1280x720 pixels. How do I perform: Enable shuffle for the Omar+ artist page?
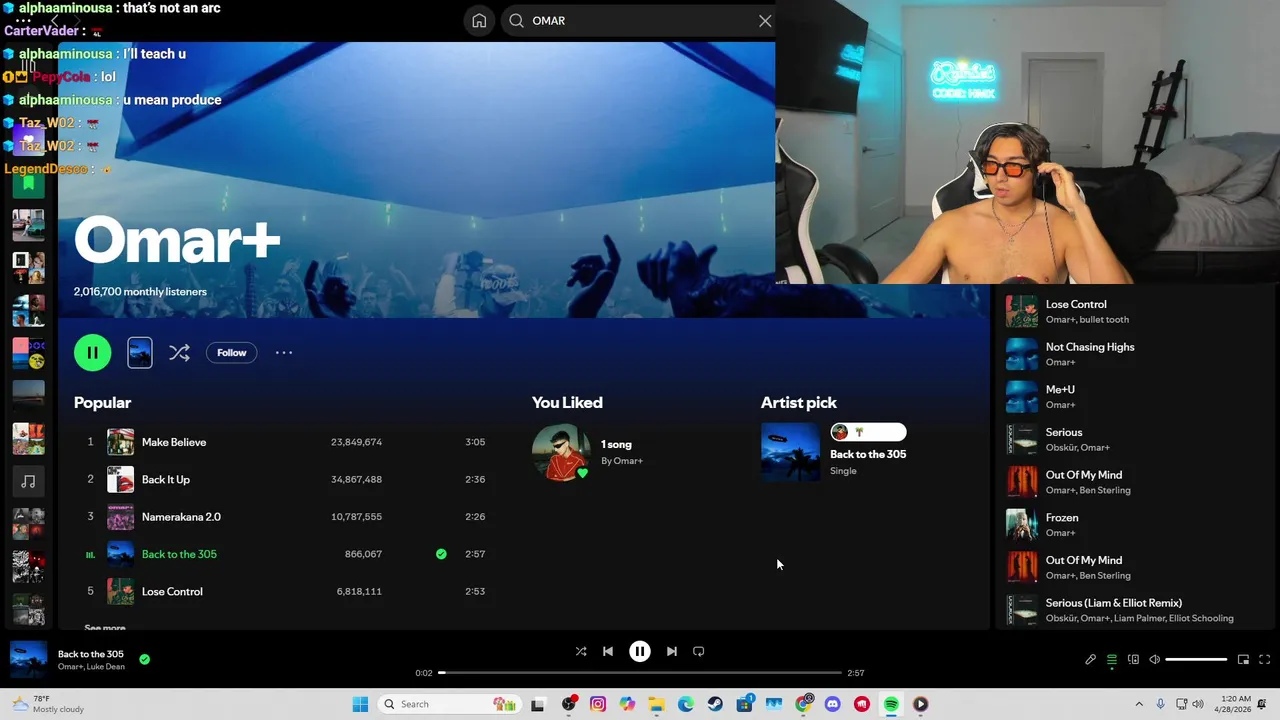click(x=179, y=352)
